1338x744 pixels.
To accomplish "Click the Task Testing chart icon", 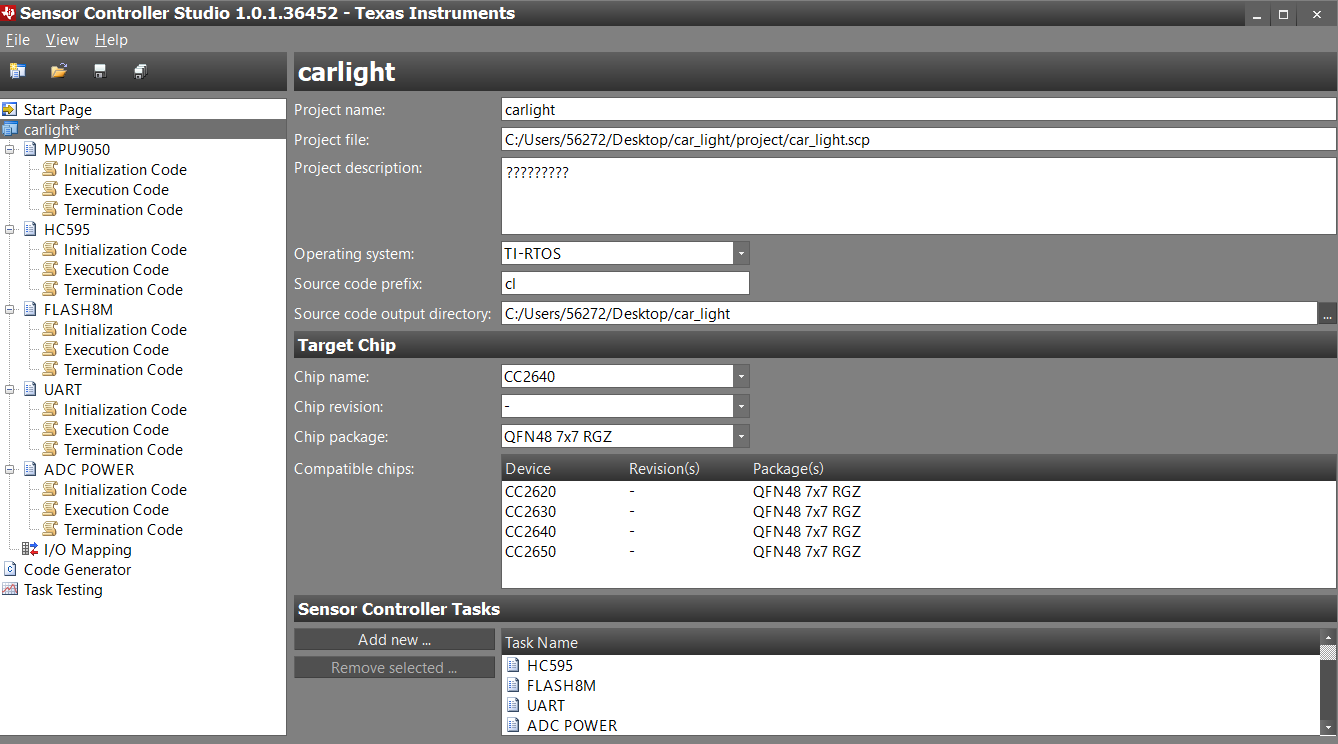I will click(x=10, y=589).
